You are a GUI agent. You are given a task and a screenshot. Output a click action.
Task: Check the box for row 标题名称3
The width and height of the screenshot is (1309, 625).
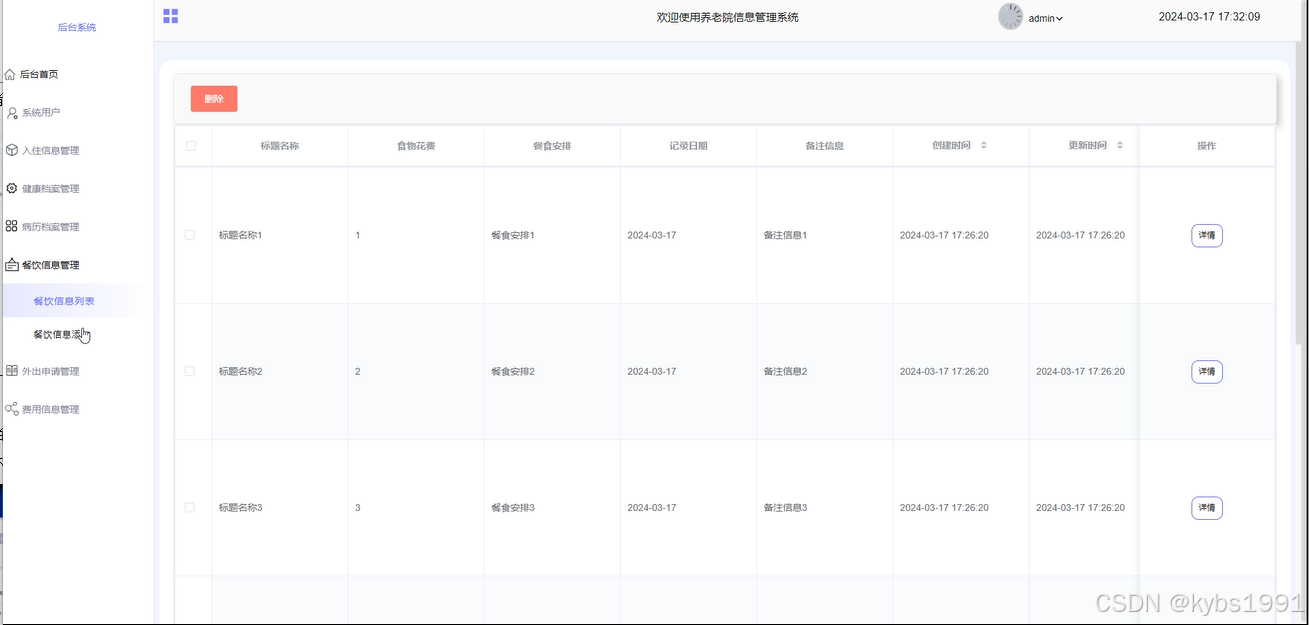[190, 508]
